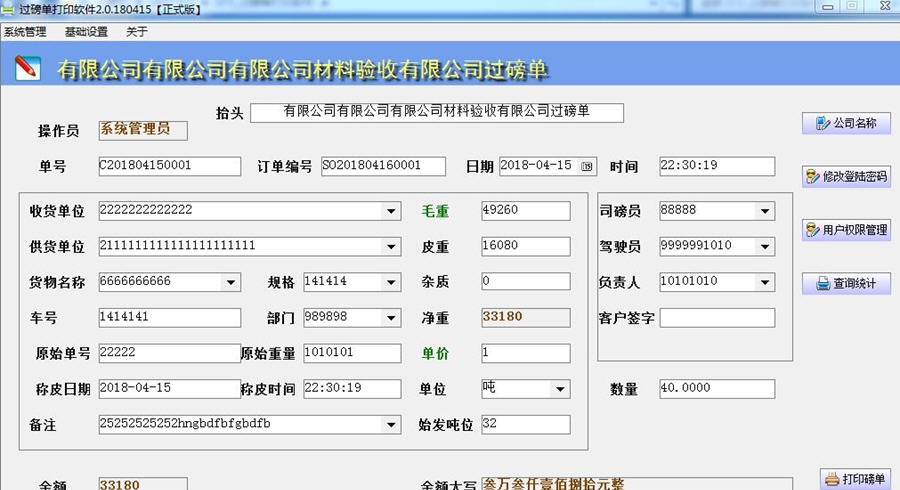
Task: Click the 毛重 green label
Action: pyautogui.click(x=435, y=212)
